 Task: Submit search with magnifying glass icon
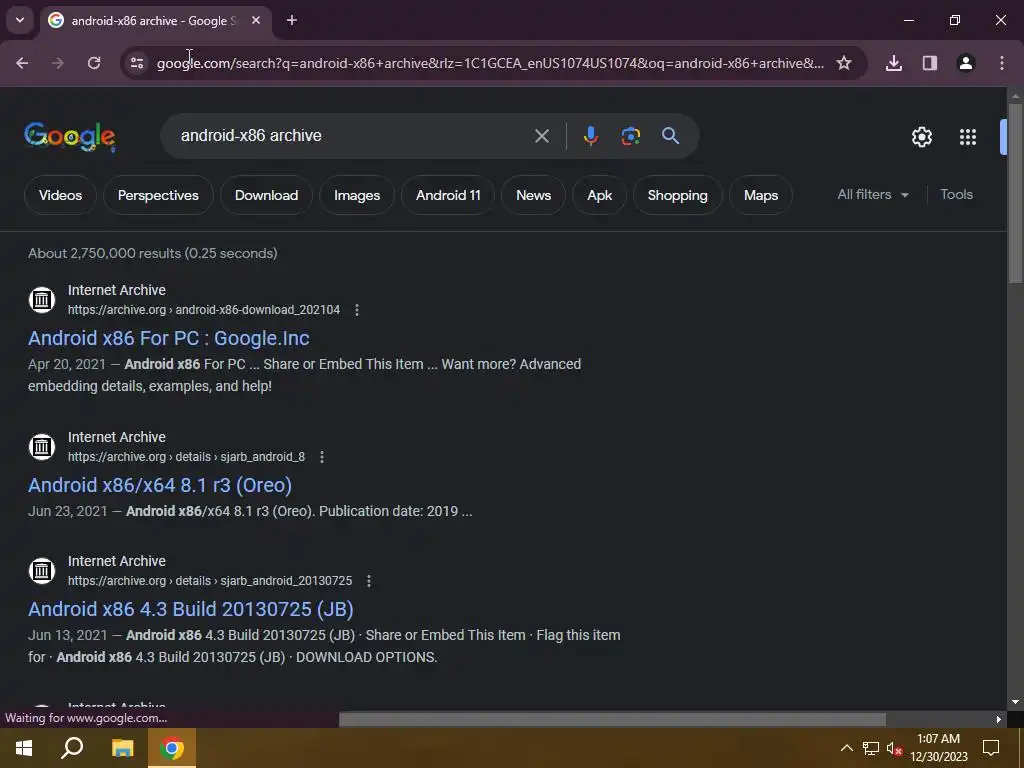pyautogui.click(x=670, y=136)
